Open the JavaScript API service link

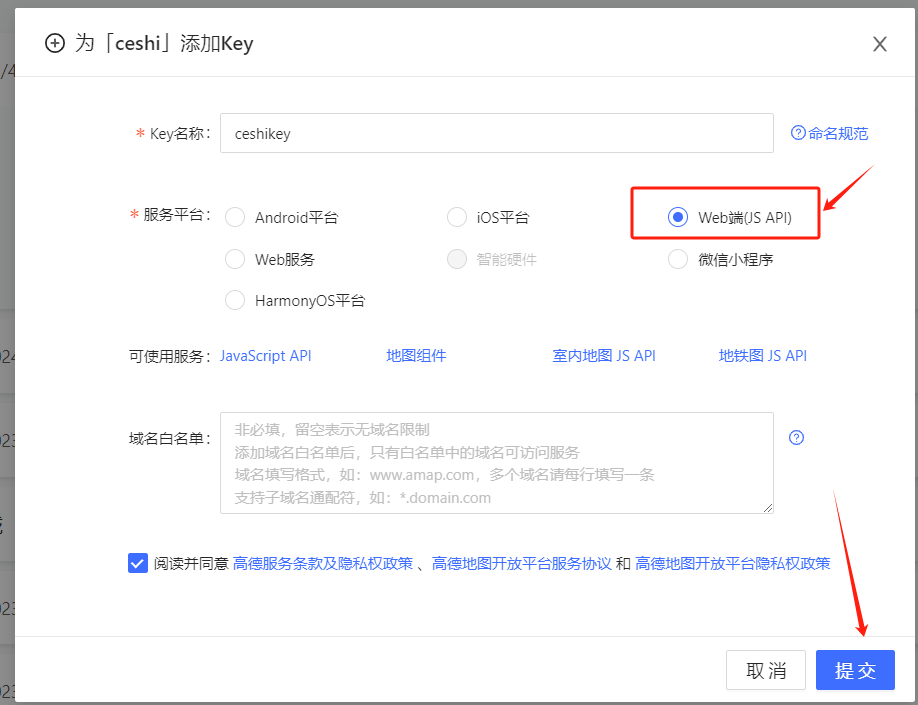coord(266,356)
